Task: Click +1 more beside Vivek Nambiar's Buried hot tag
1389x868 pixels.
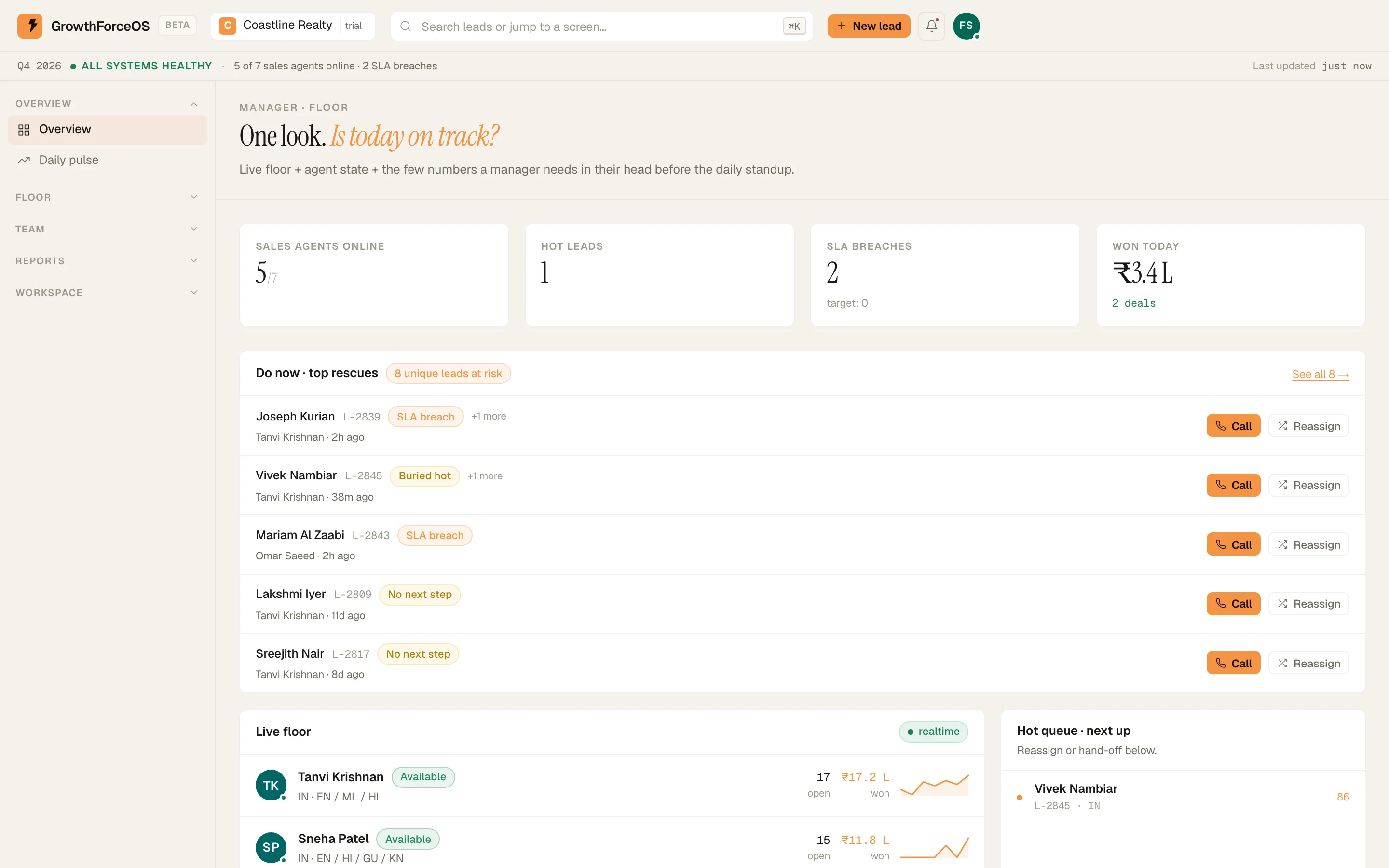Action: pyautogui.click(x=485, y=476)
